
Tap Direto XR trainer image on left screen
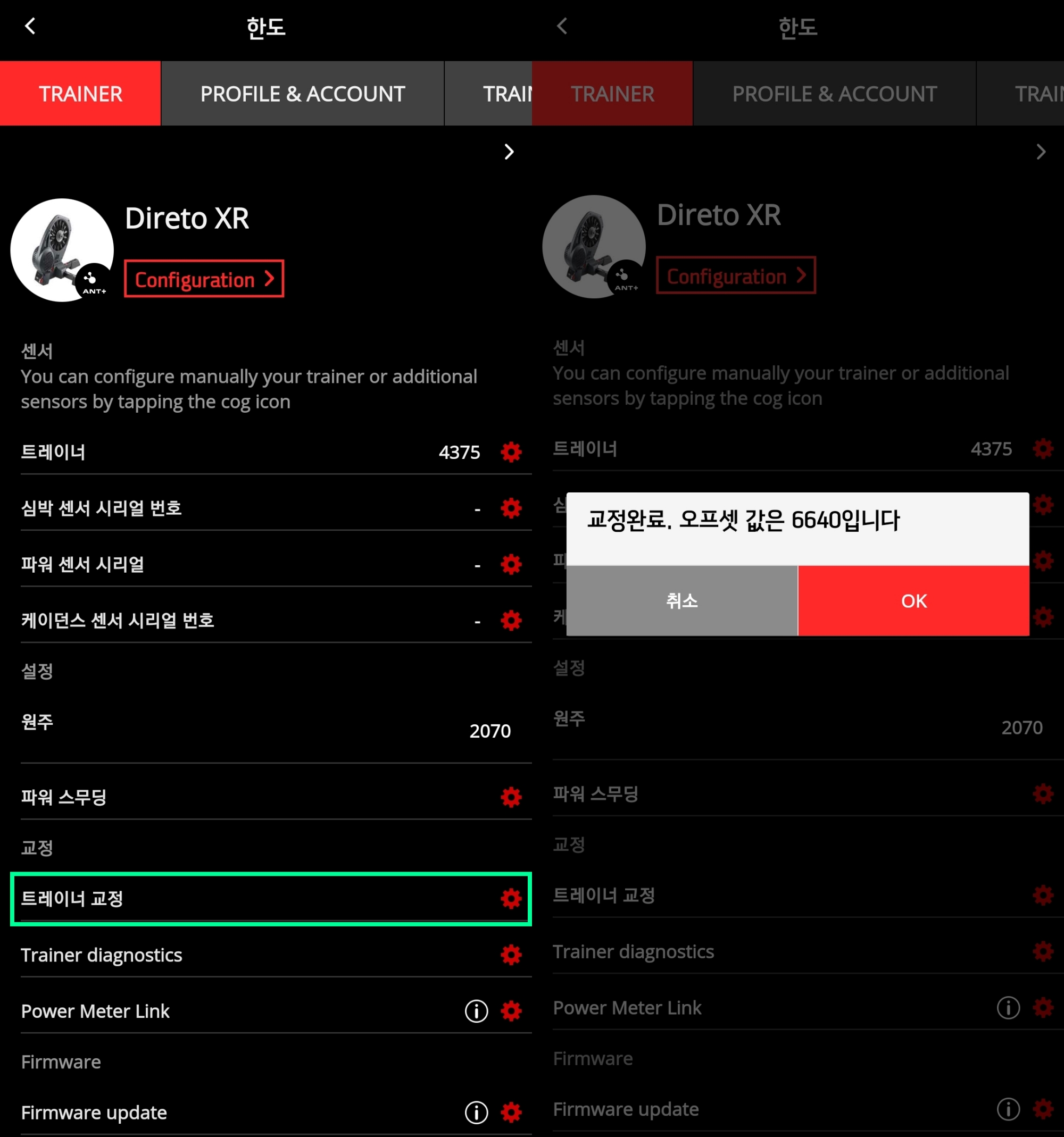[62, 250]
